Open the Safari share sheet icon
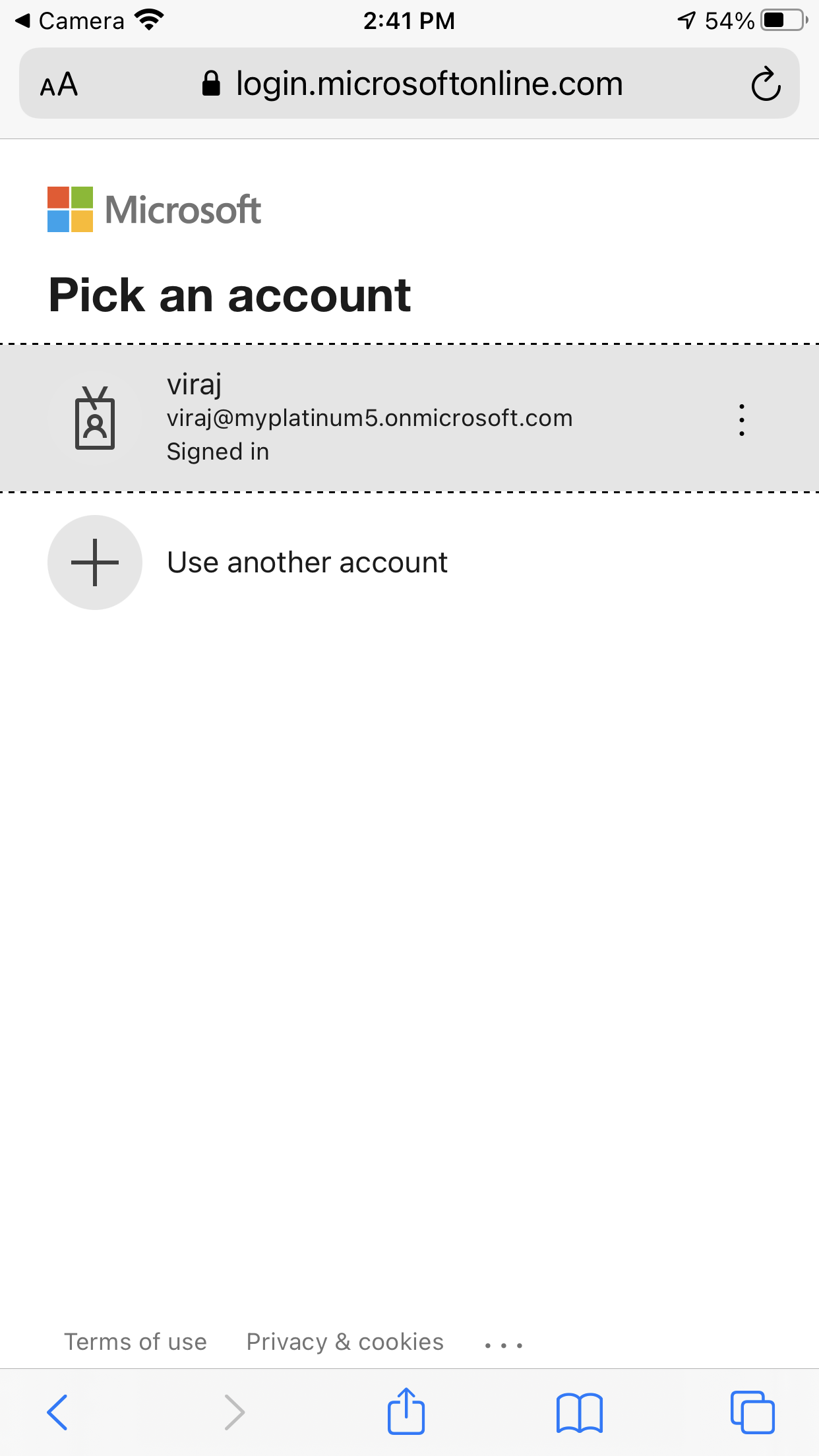This screenshot has width=819, height=1456. click(x=406, y=1411)
